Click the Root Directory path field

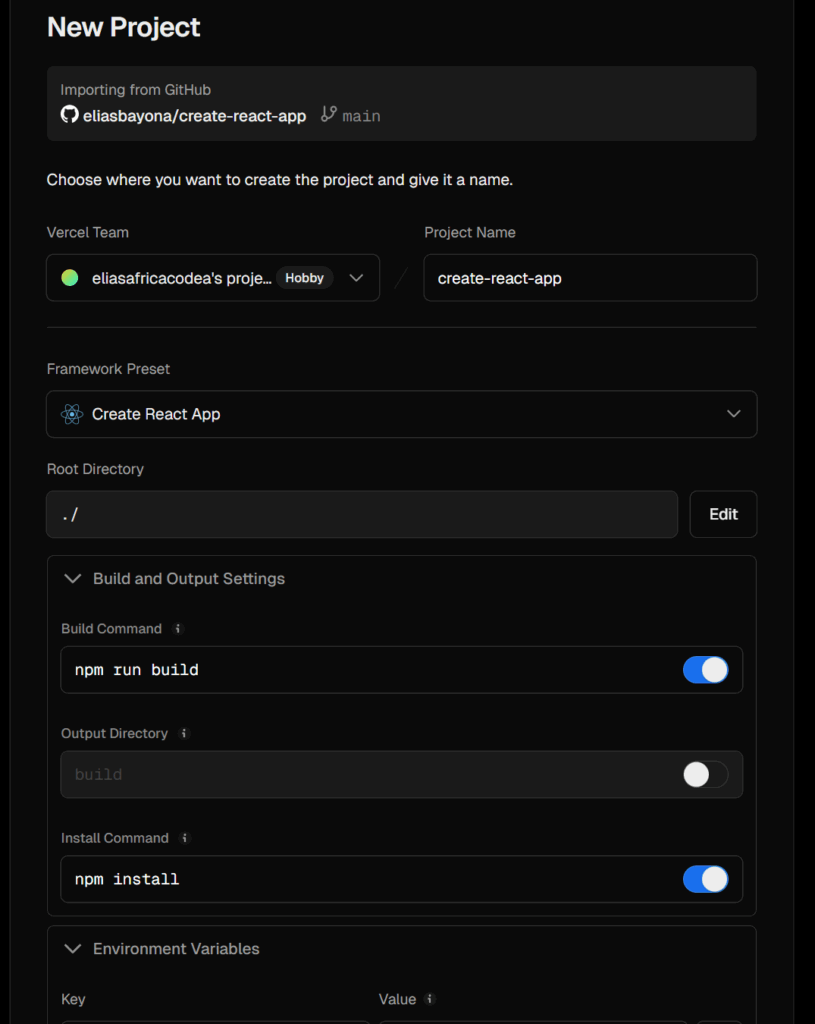[x=362, y=514]
